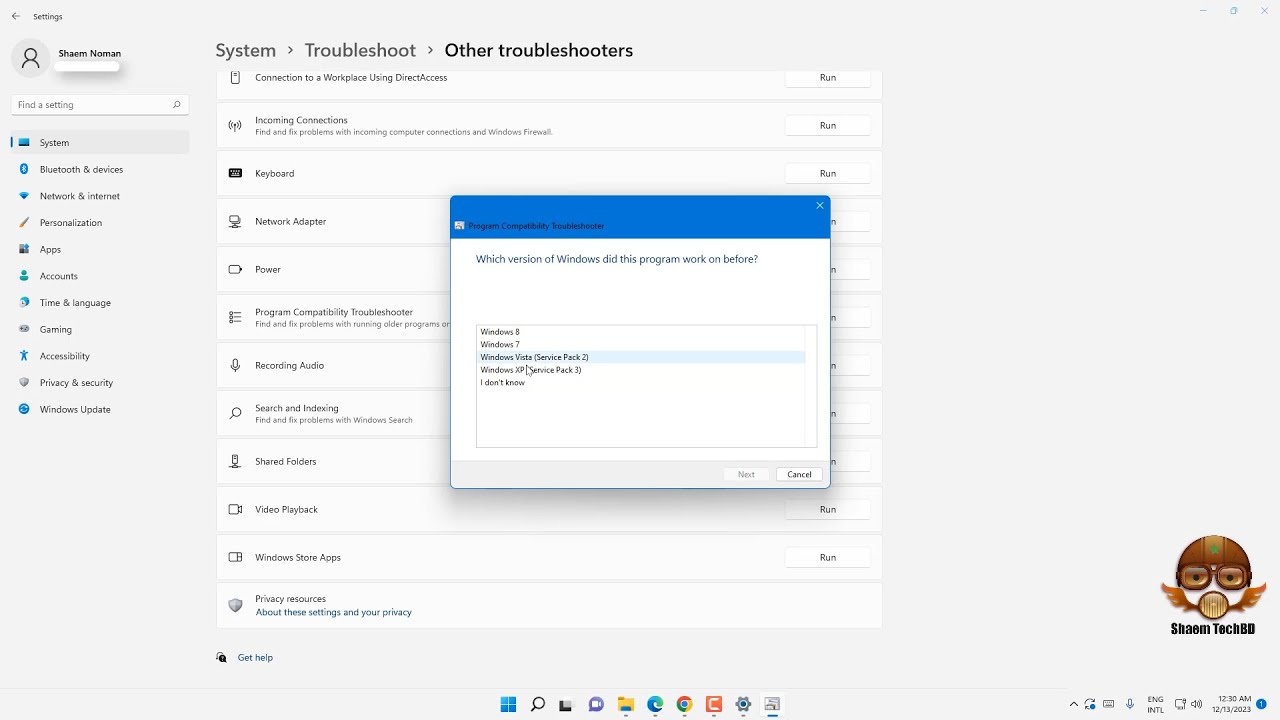Click the disabled Next button in the dialog
The height and width of the screenshot is (720, 1280).
746,474
